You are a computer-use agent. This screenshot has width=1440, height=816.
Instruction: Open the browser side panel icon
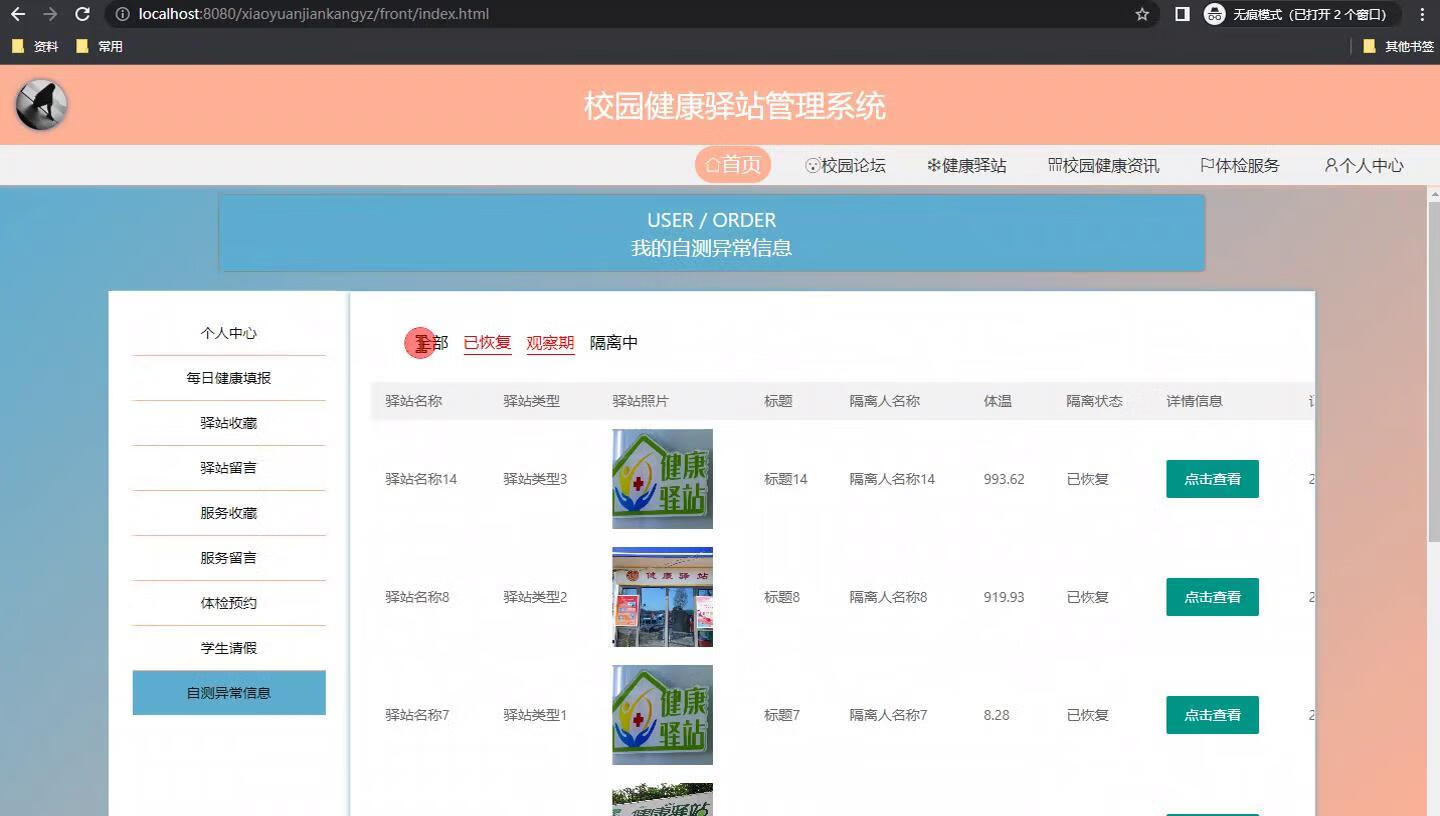pyautogui.click(x=1182, y=14)
